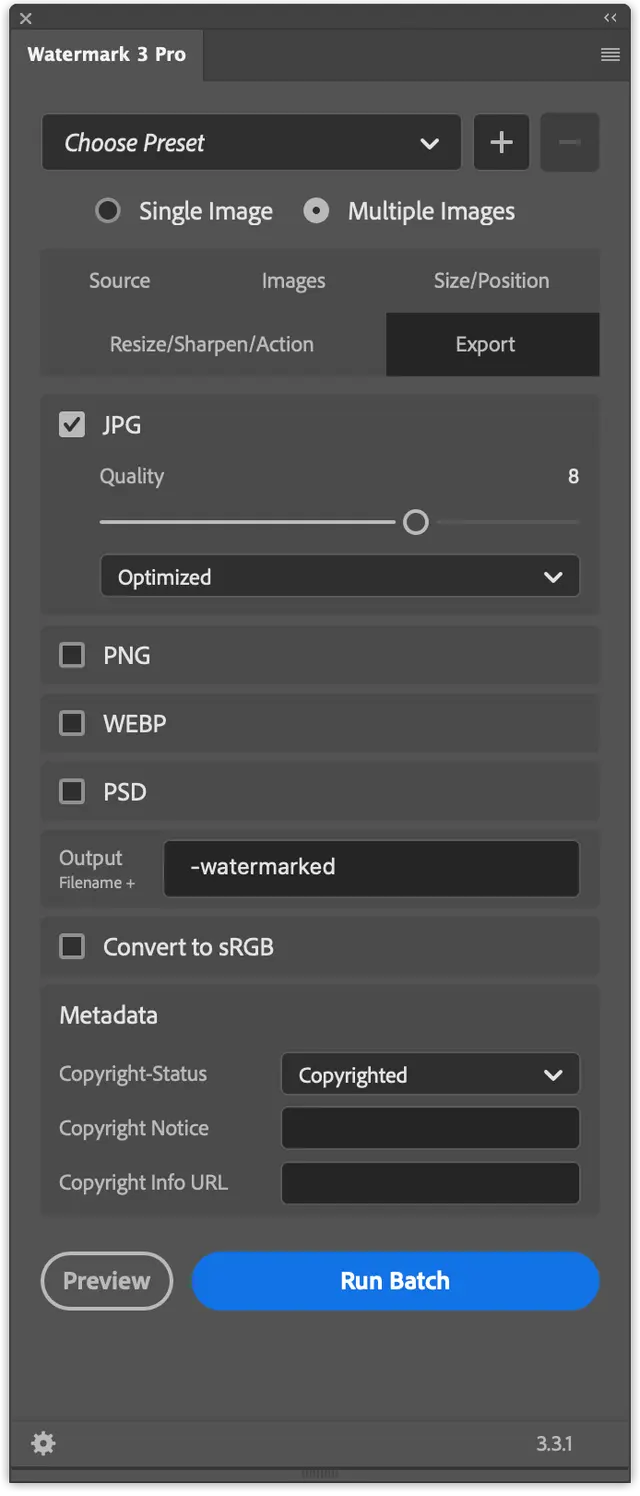Image resolution: width=640 pixels, height=1496 pixels.
Task: Open the Choose Preset dropdown
Action: tap(251, 142)
